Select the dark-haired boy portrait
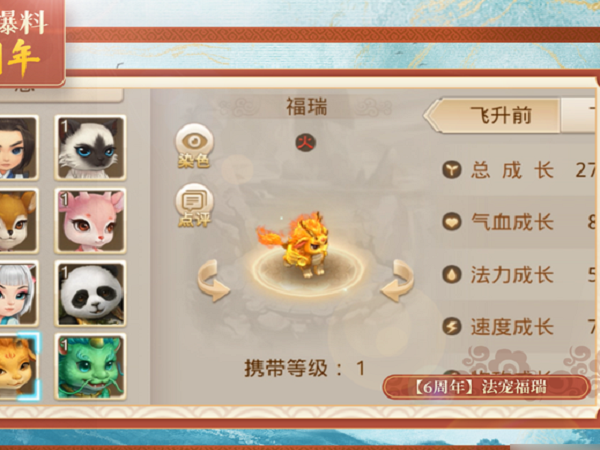This screenshot has width=600, height=450. 18,148
